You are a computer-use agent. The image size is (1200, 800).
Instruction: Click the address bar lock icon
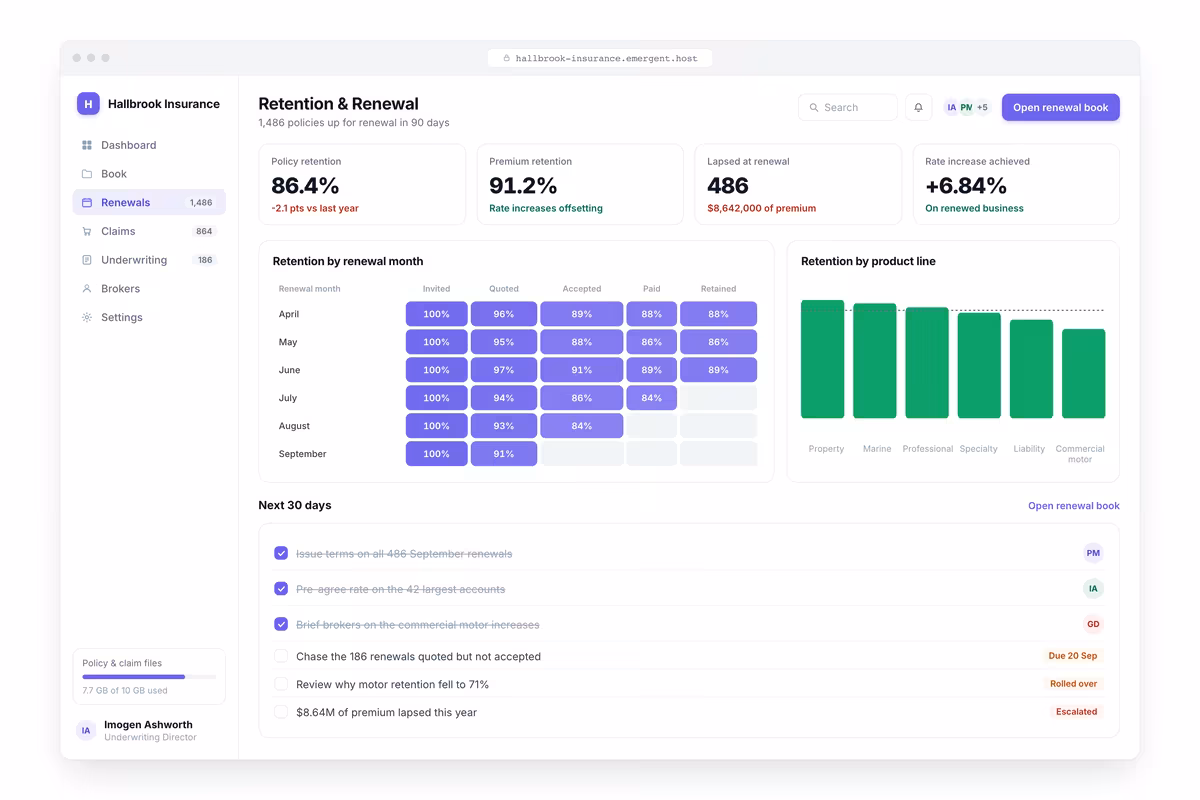click(x=507, y=58)
